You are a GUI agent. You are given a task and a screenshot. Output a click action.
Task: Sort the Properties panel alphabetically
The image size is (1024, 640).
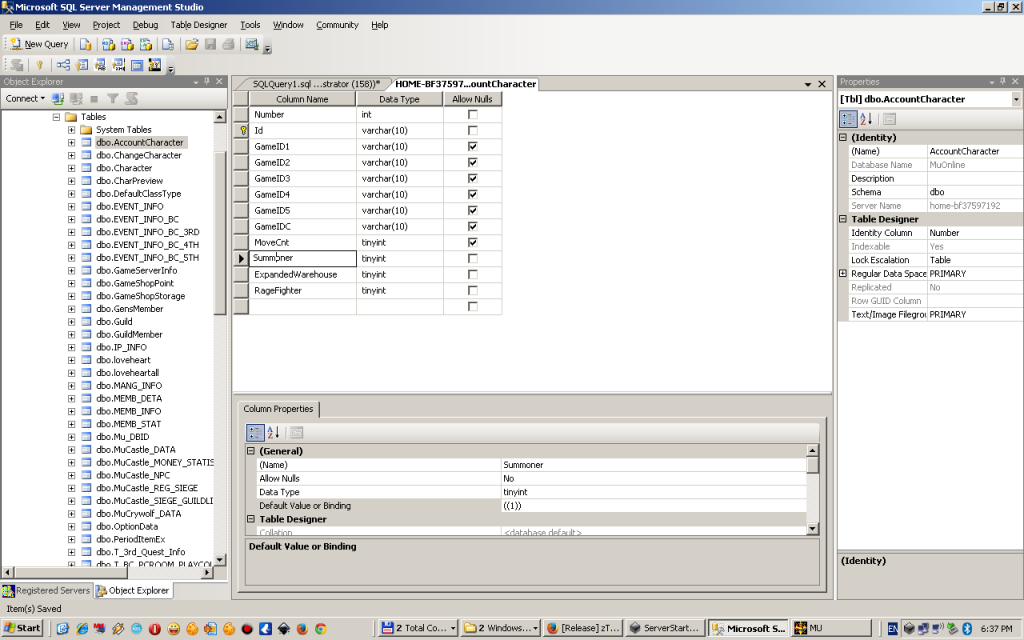pos(866,119)
